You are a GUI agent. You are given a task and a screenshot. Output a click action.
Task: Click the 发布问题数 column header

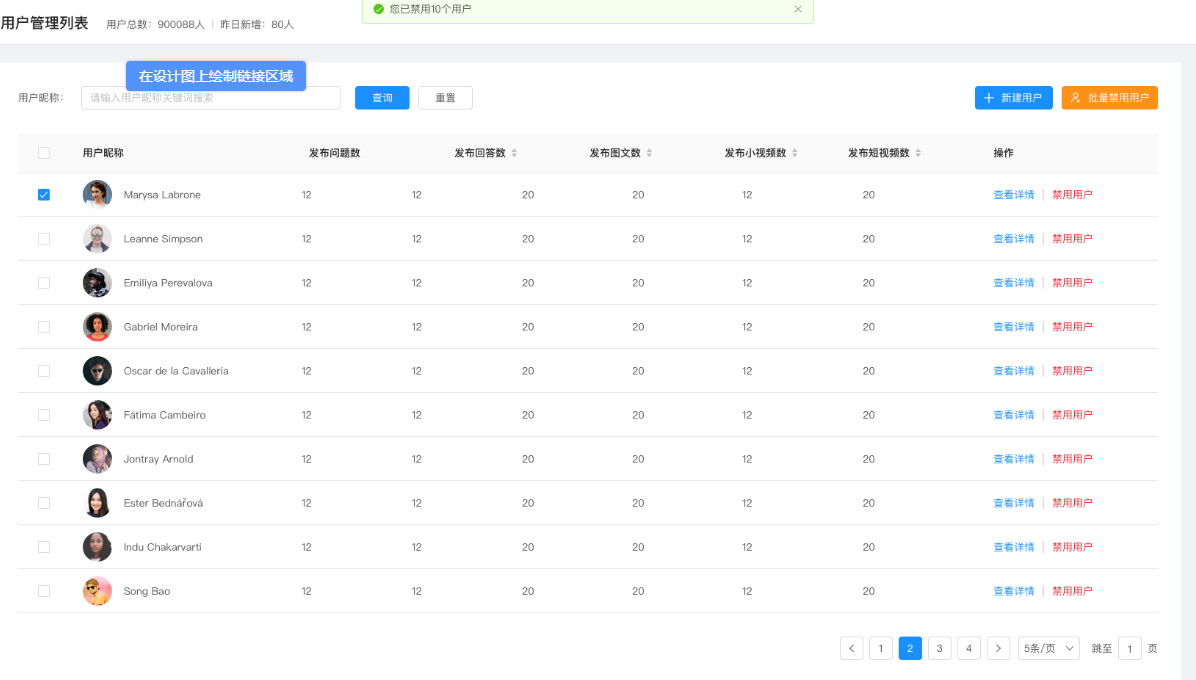334,153
